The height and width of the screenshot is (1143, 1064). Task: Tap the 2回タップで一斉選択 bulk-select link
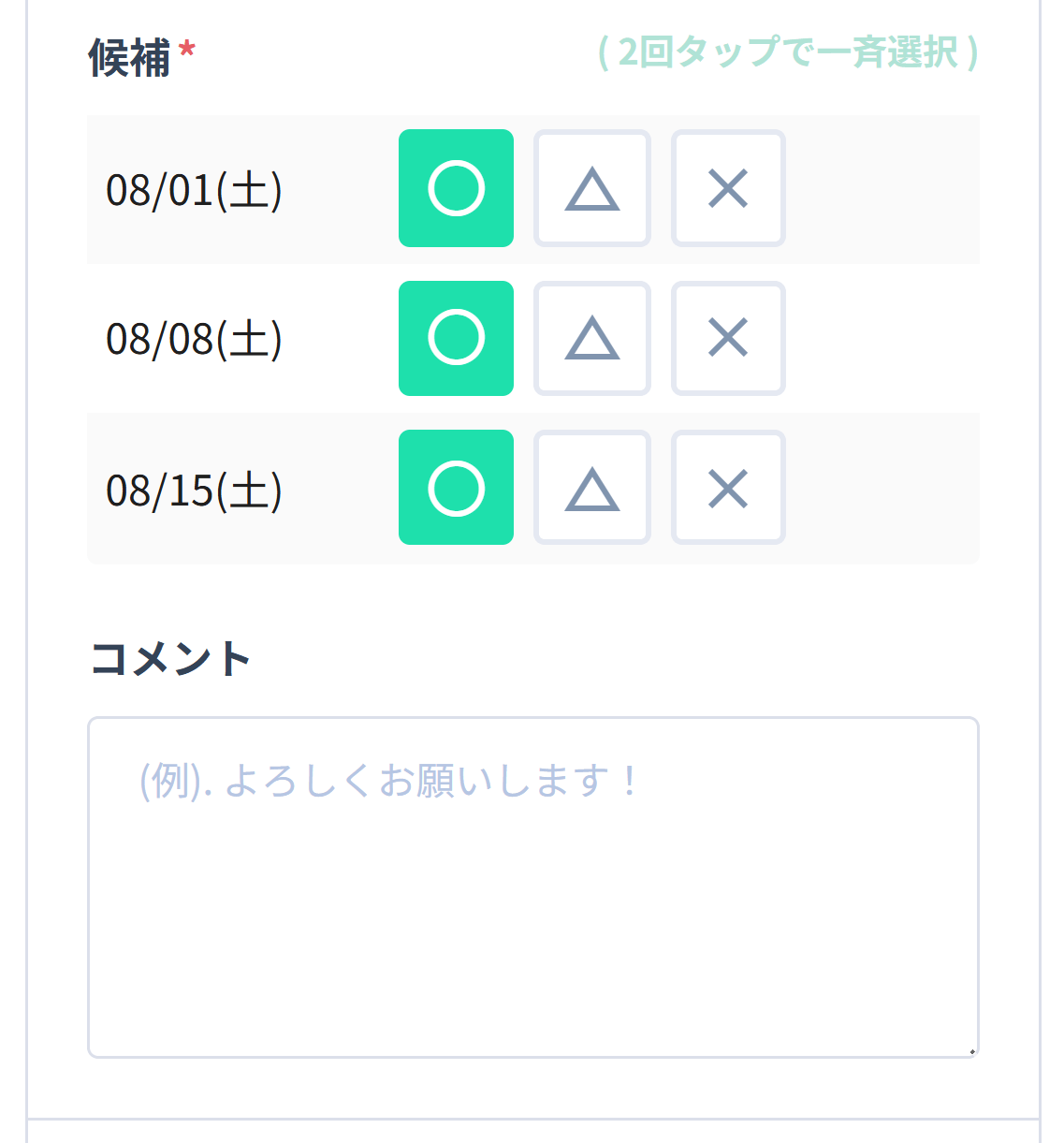tap(784, 54)
